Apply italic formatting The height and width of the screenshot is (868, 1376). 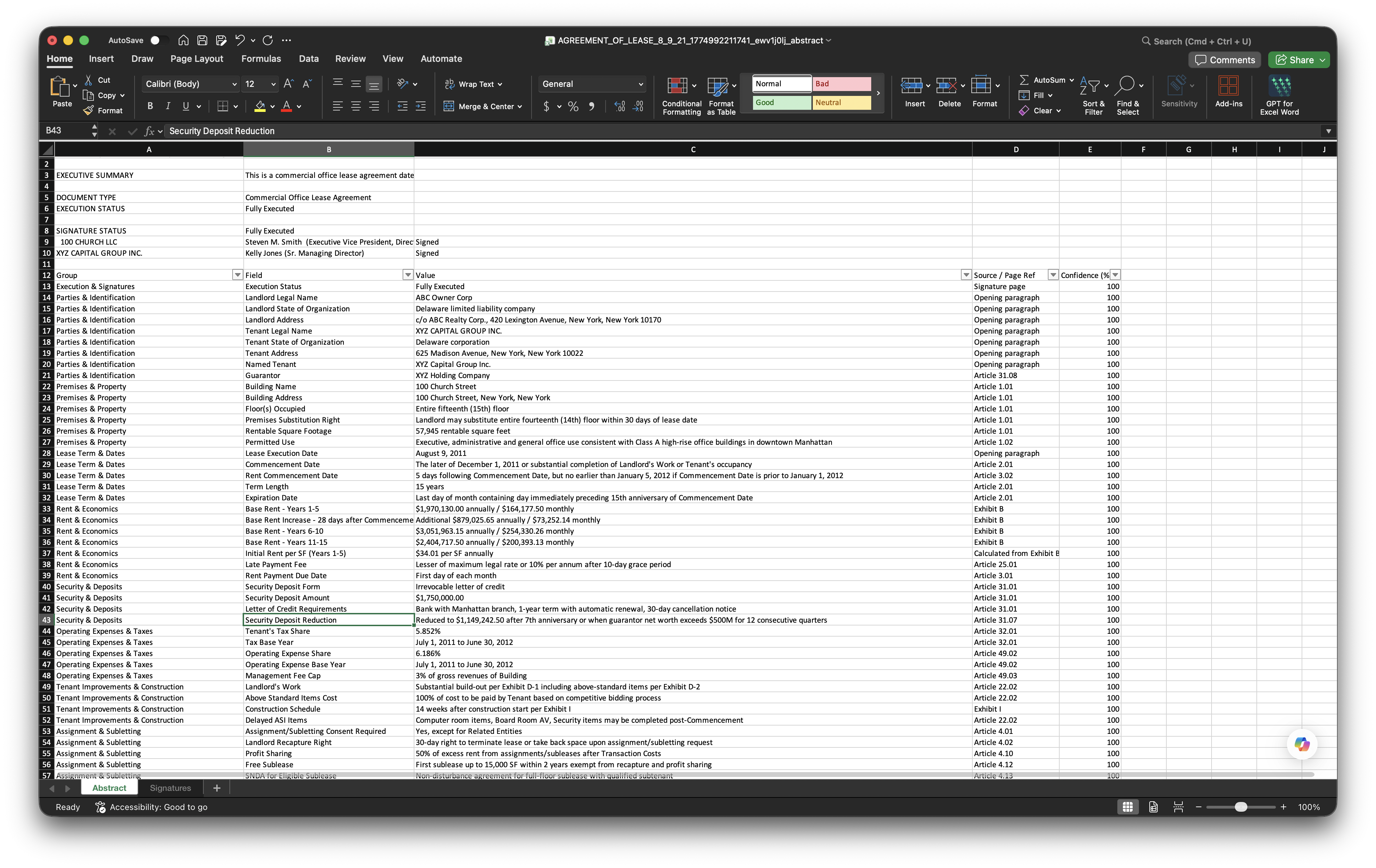(168, 106)
